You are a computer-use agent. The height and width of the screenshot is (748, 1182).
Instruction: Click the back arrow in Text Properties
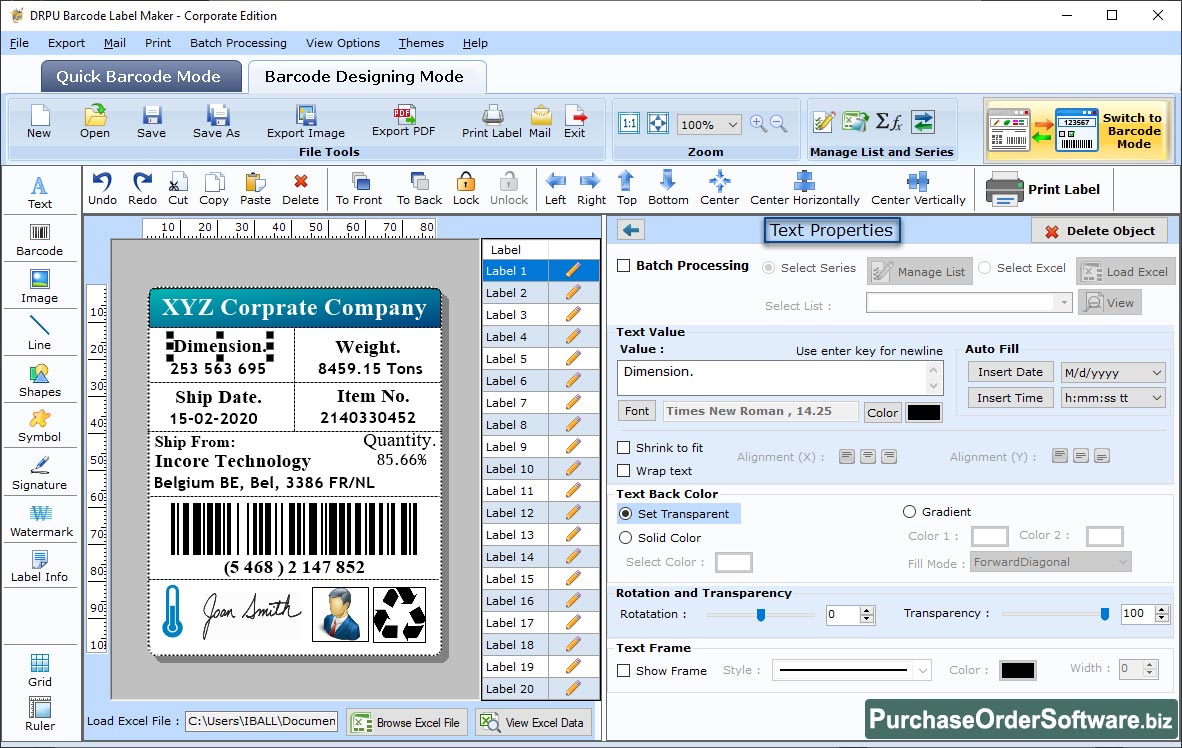[x=631, y=230]
